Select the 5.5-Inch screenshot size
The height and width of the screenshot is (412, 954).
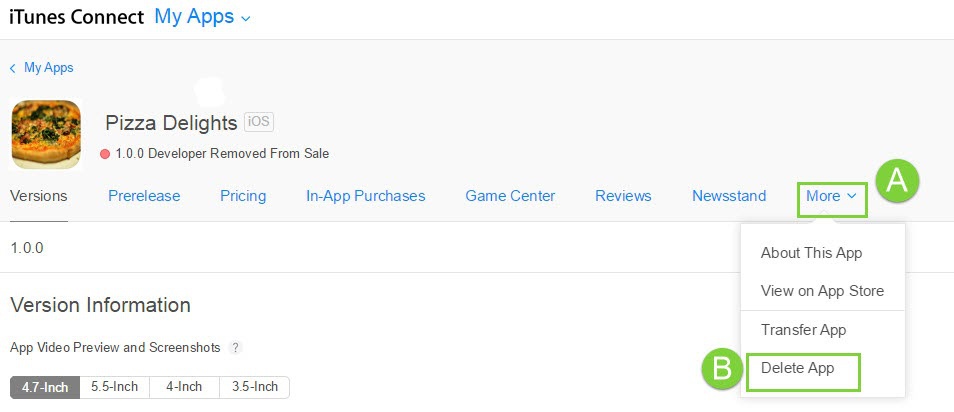point(114,387)
